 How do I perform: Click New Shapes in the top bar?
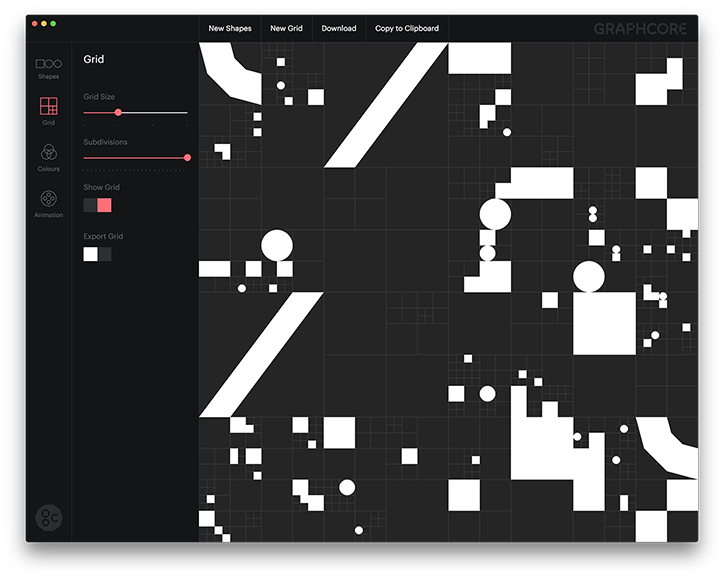click(230, 28)
